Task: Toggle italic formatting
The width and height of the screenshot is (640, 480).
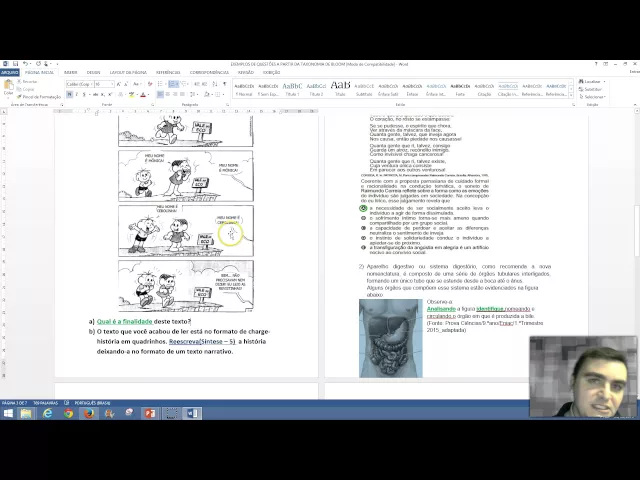Action: (76, 94)
